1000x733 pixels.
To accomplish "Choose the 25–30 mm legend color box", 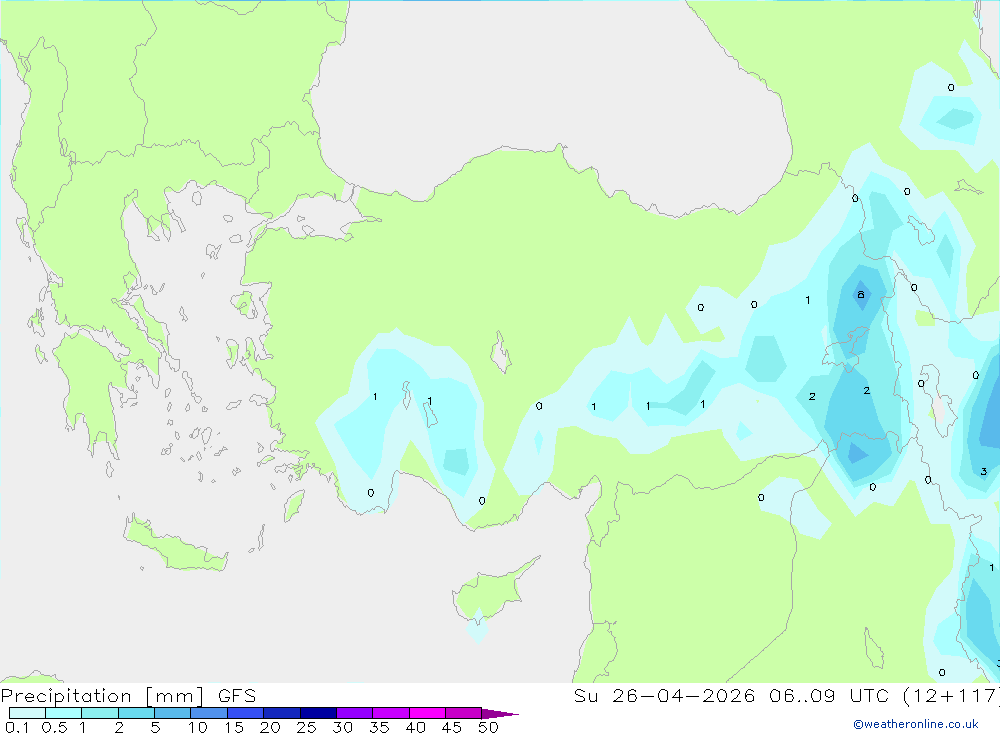I will click(x=318, y=713).
